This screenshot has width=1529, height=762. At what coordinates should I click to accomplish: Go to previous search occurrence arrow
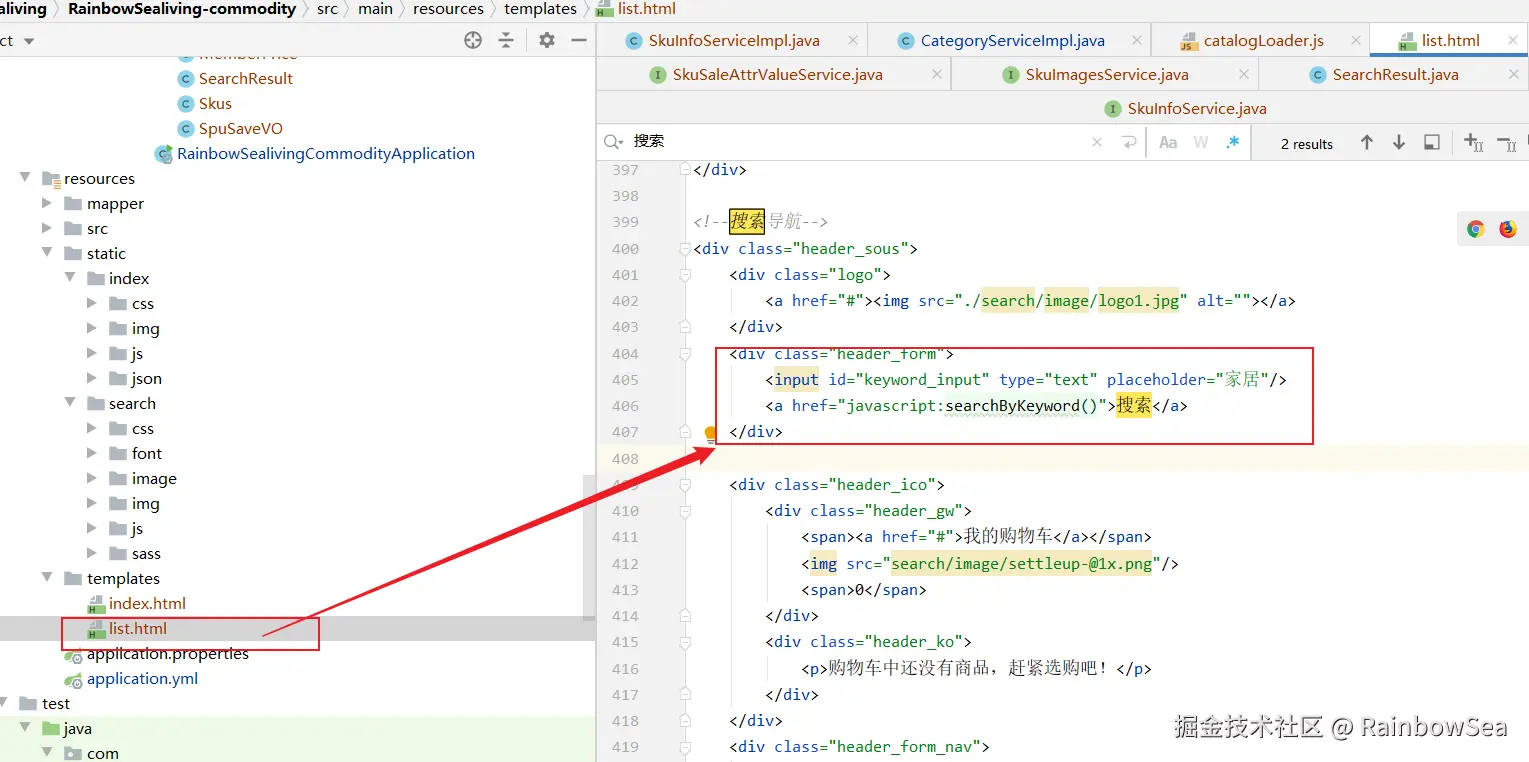click(1366, 143)
